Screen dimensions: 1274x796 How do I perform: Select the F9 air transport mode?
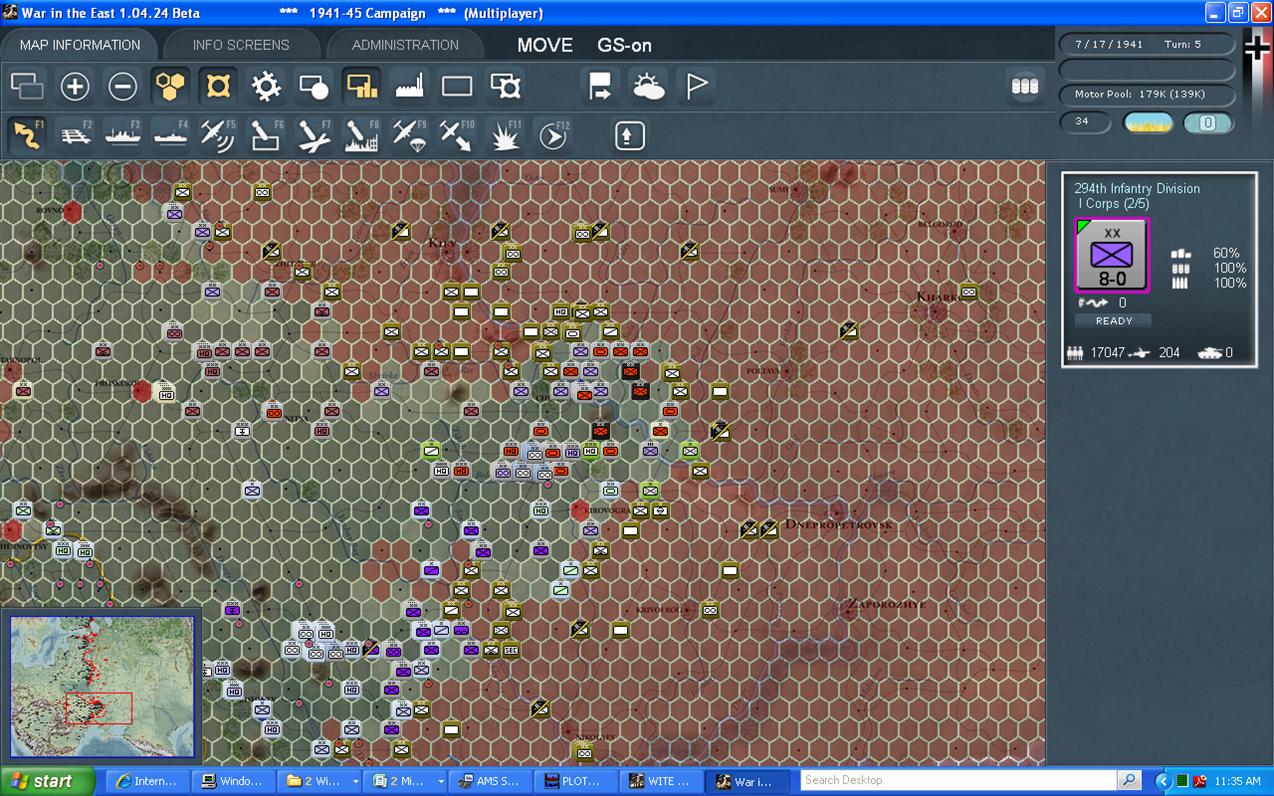coord(410,135)
